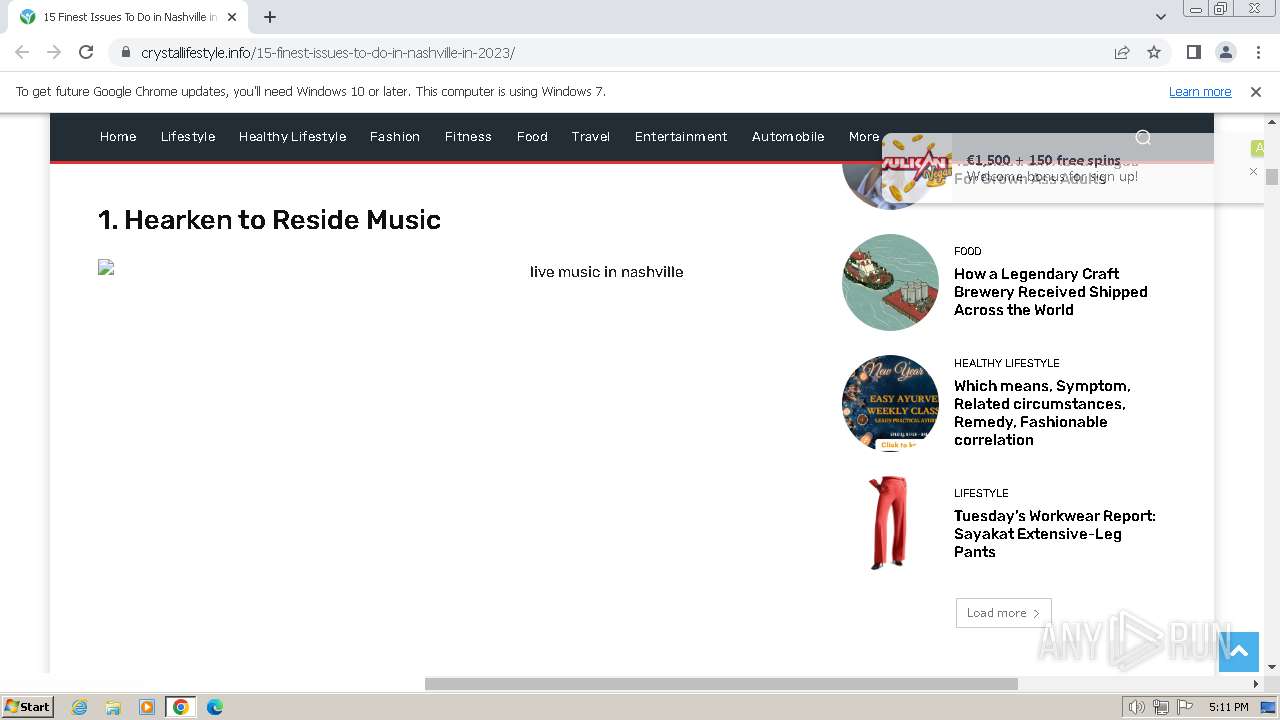Screen dimensions: 1280x720
Task: Open the Chrome three-dot menu
Action: [1257, 52]
